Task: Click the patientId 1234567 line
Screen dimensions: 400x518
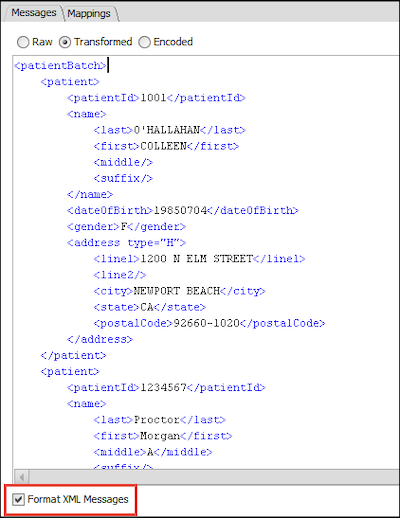Action: [x=166, y=387]
